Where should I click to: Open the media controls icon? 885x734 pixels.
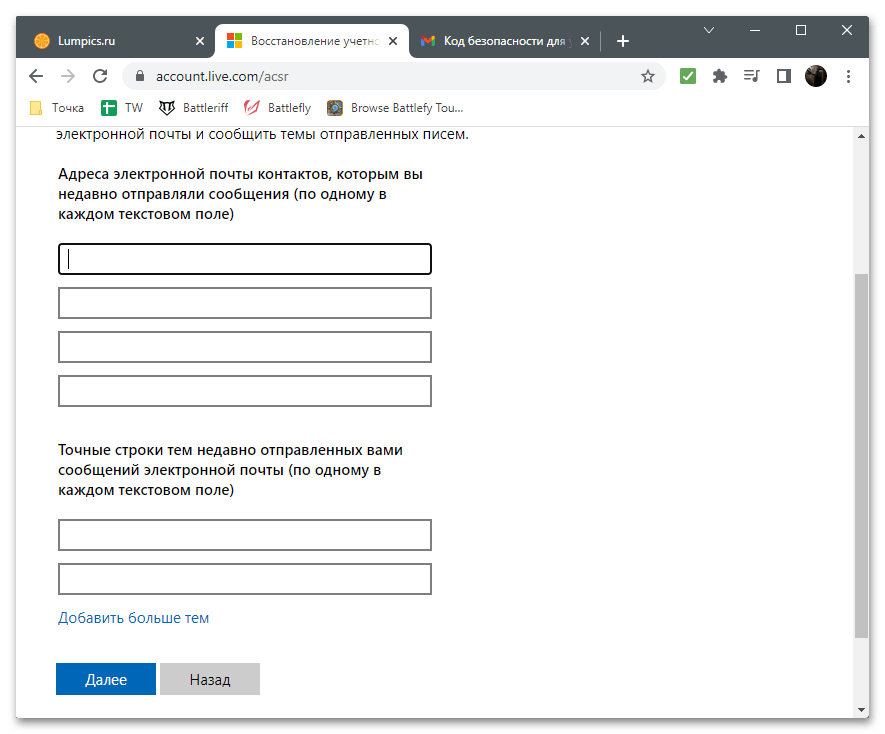pos(752,76)
